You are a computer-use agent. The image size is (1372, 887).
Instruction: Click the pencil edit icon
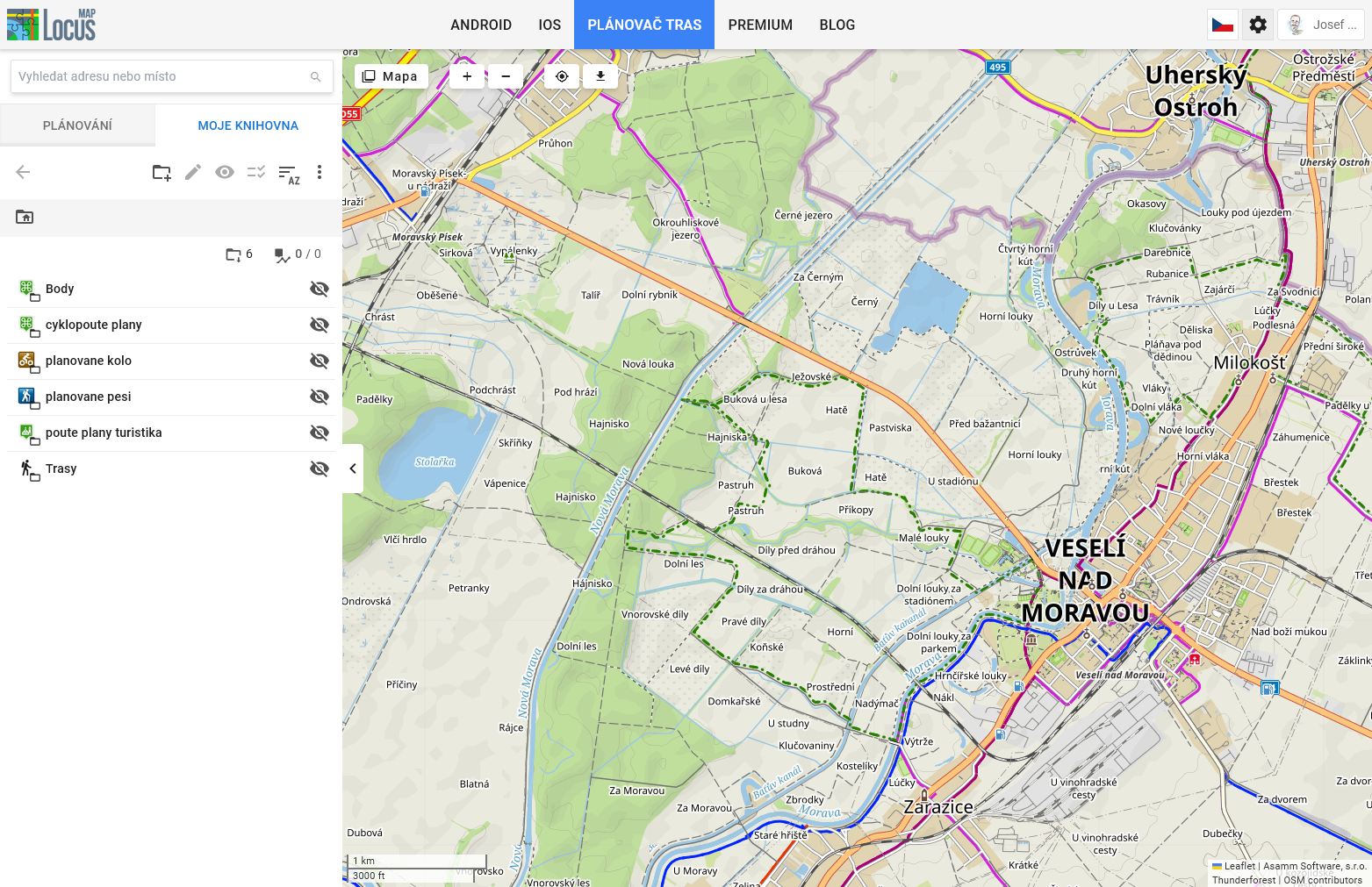[193, 173]
